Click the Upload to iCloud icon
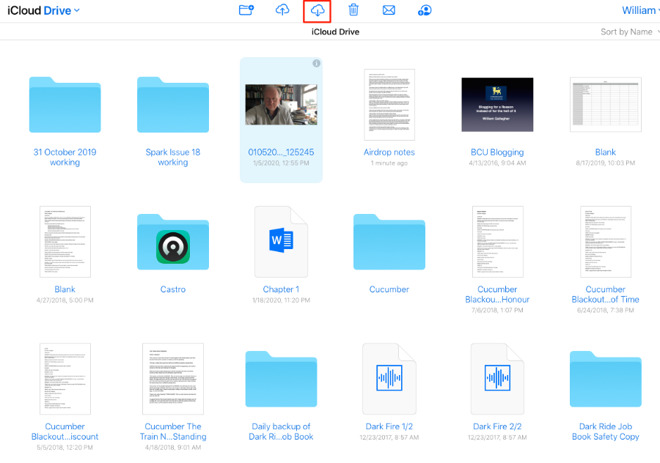 pos(283,10)
